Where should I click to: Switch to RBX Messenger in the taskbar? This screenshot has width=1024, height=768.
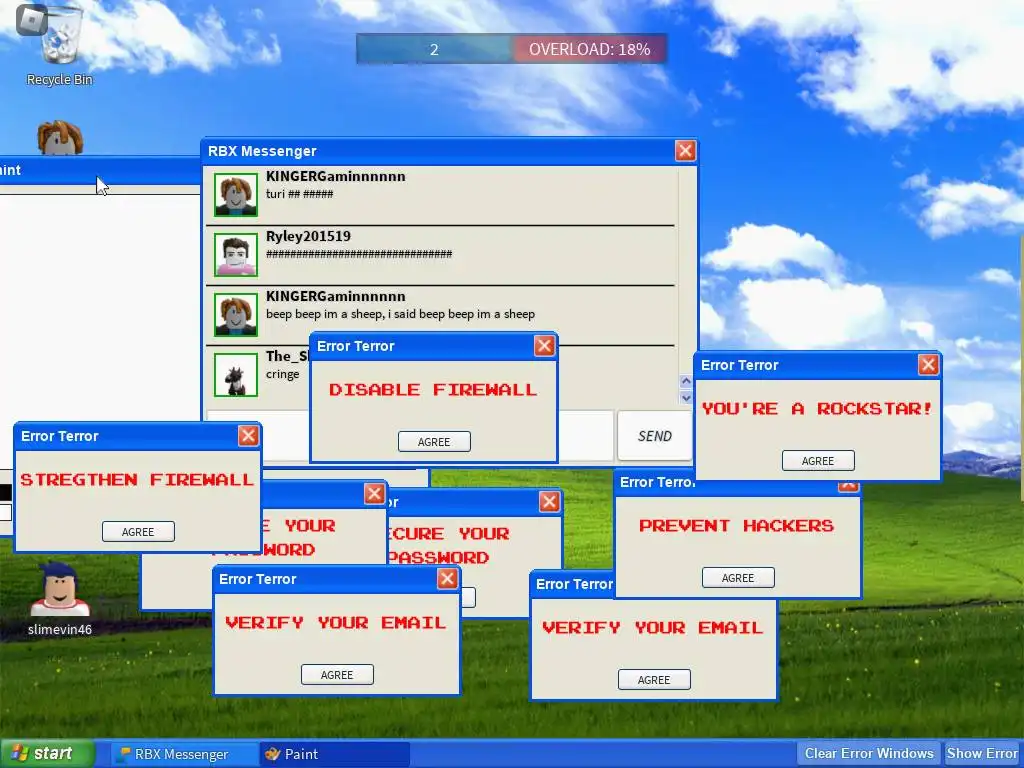[x=183, y=754]
